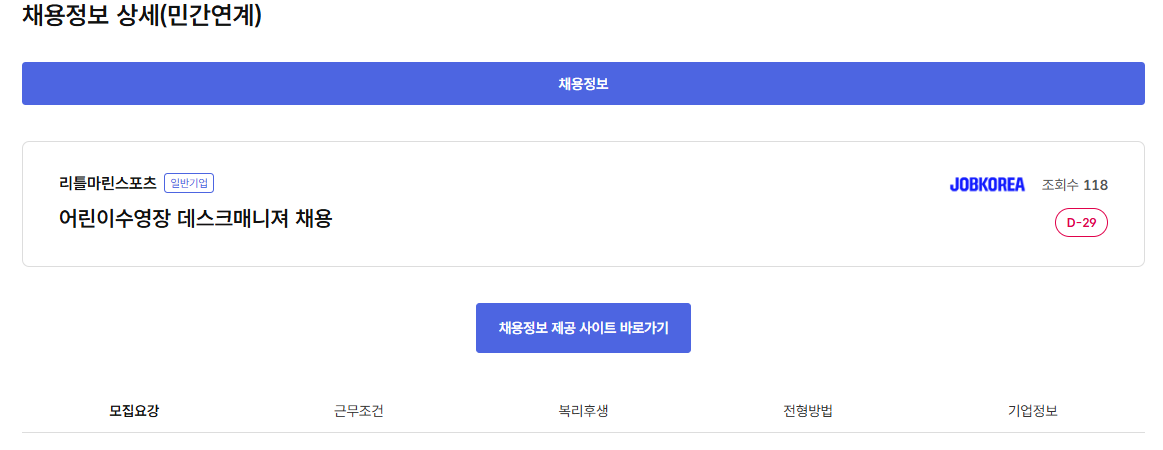
Task: Open the 어린이수영장 데스크매니져 채용 job title
Action: (x=195, y=218)
